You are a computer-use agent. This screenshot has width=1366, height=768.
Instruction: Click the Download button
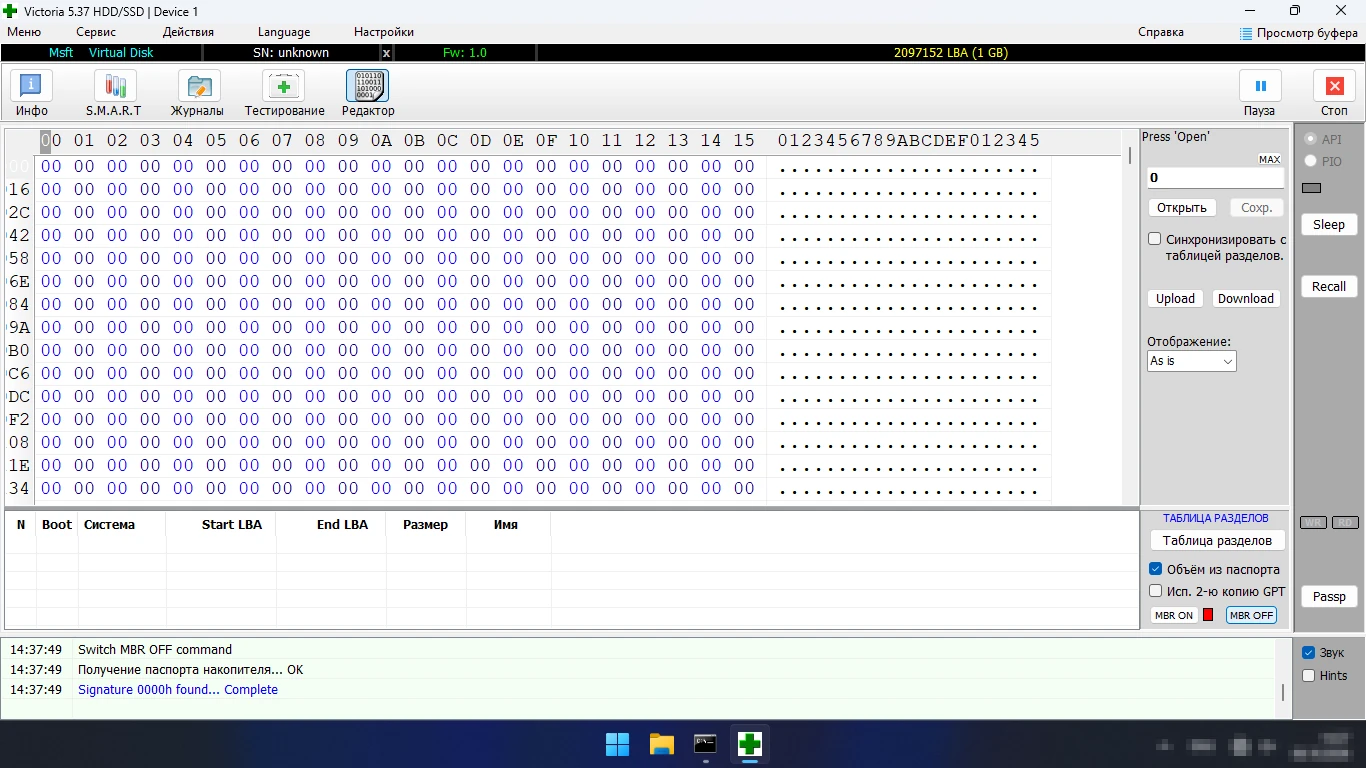click(x=1246, y=298)
